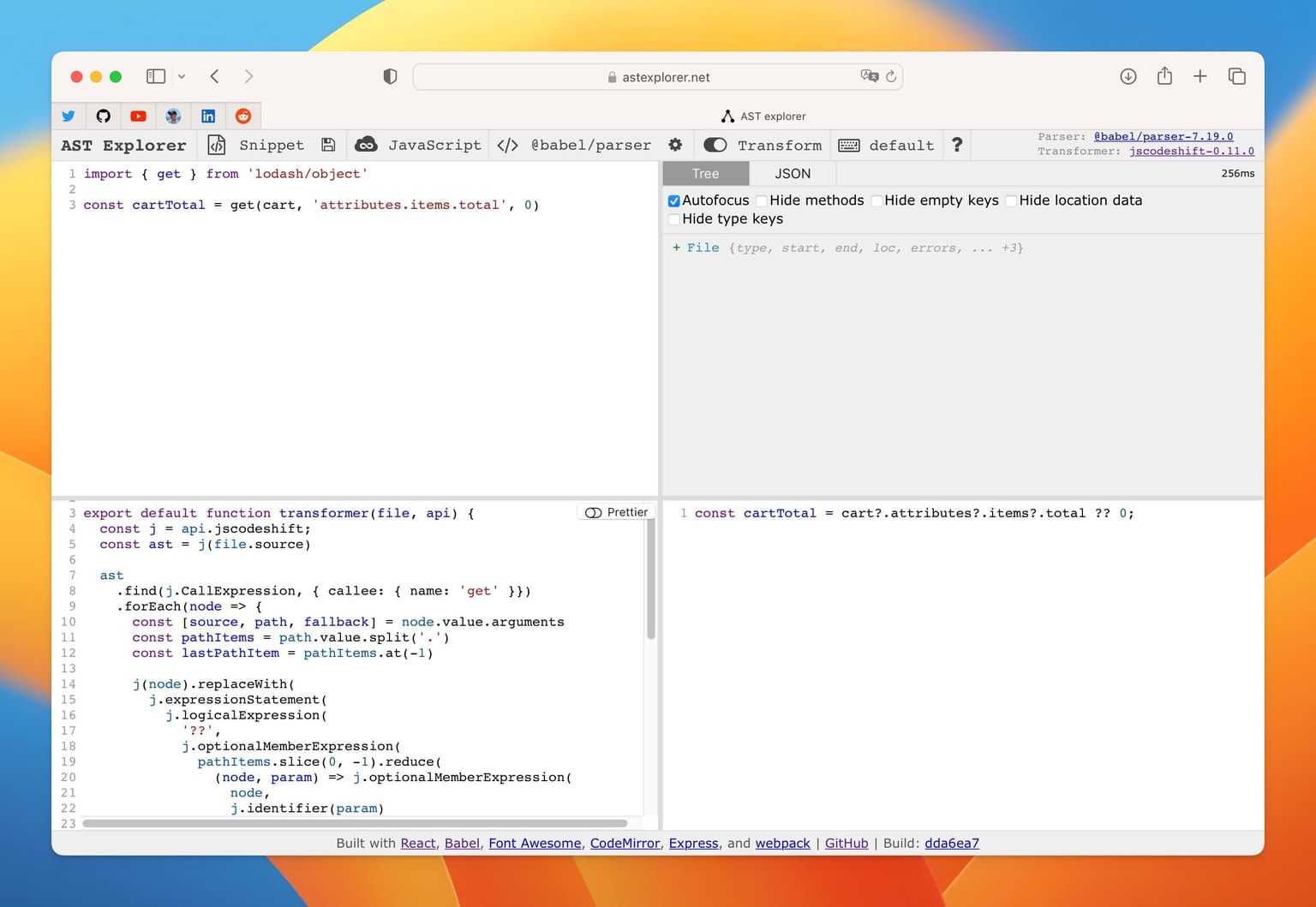Screen dimensions: 1316x907
Task: Open the LinkedIn bookmark icon
Action: coord(208,116)
